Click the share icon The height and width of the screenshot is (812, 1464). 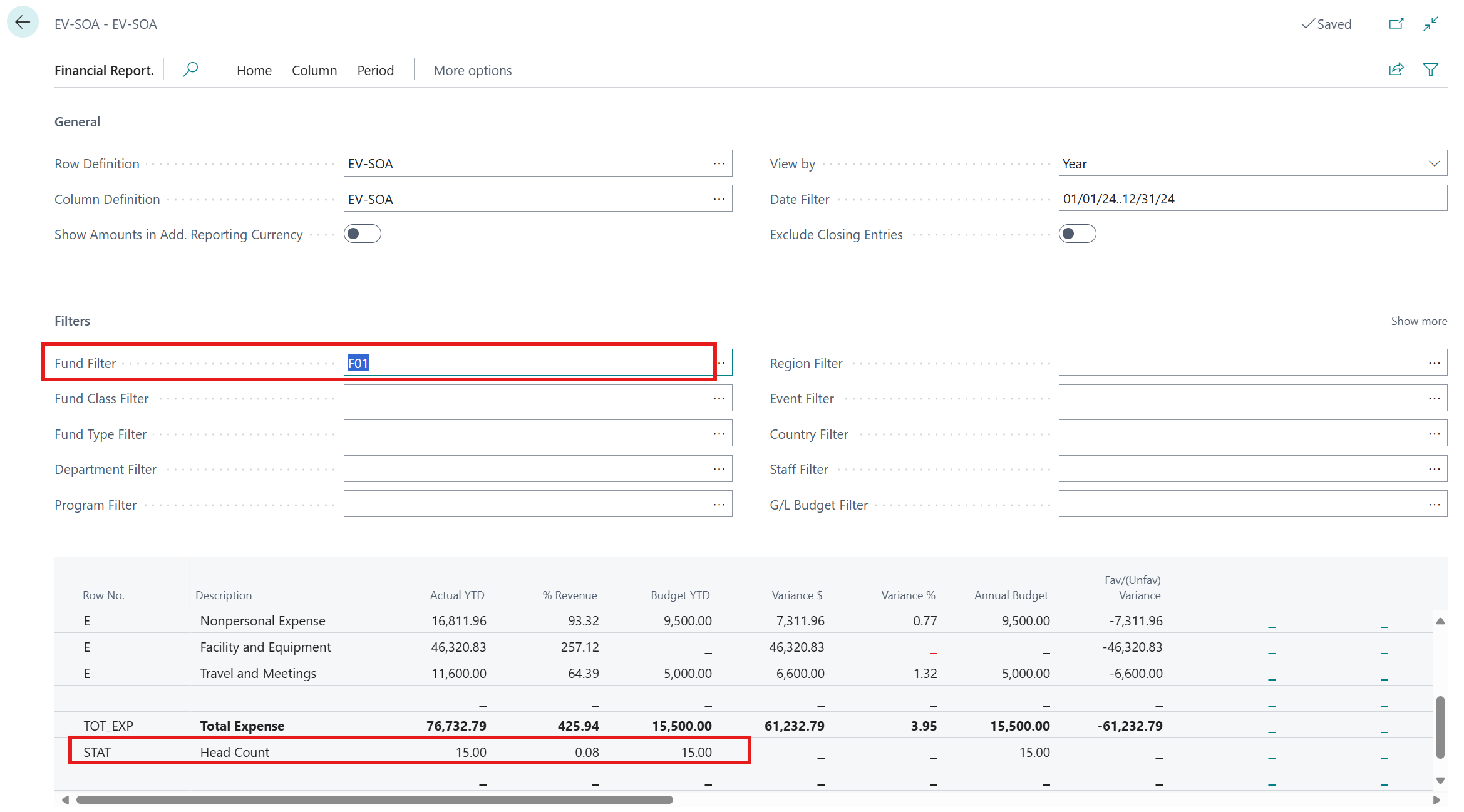(1396, 69)
